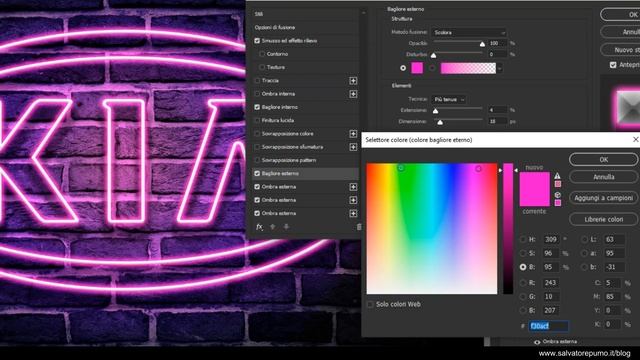Enable the Sovrapposizione pattern checkbox
640x360 pixels.
tap(257, 160)
